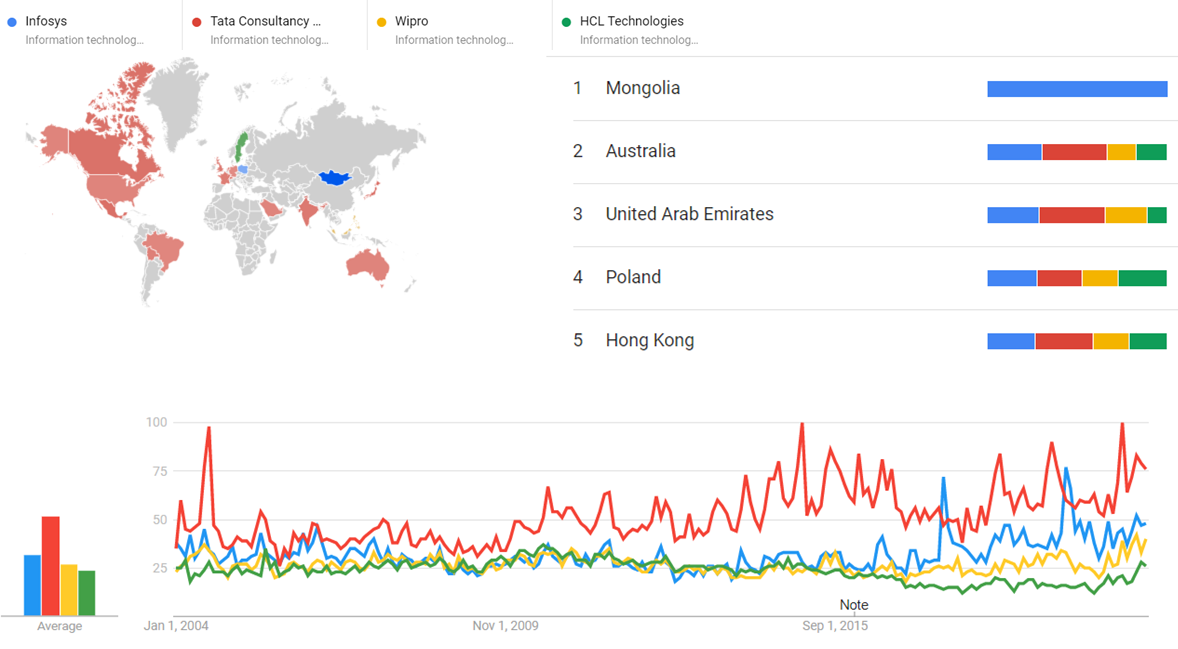This screenshot has height=649, width=1178.
Task: Click Brazil on the world map
Action: point(164,251)
